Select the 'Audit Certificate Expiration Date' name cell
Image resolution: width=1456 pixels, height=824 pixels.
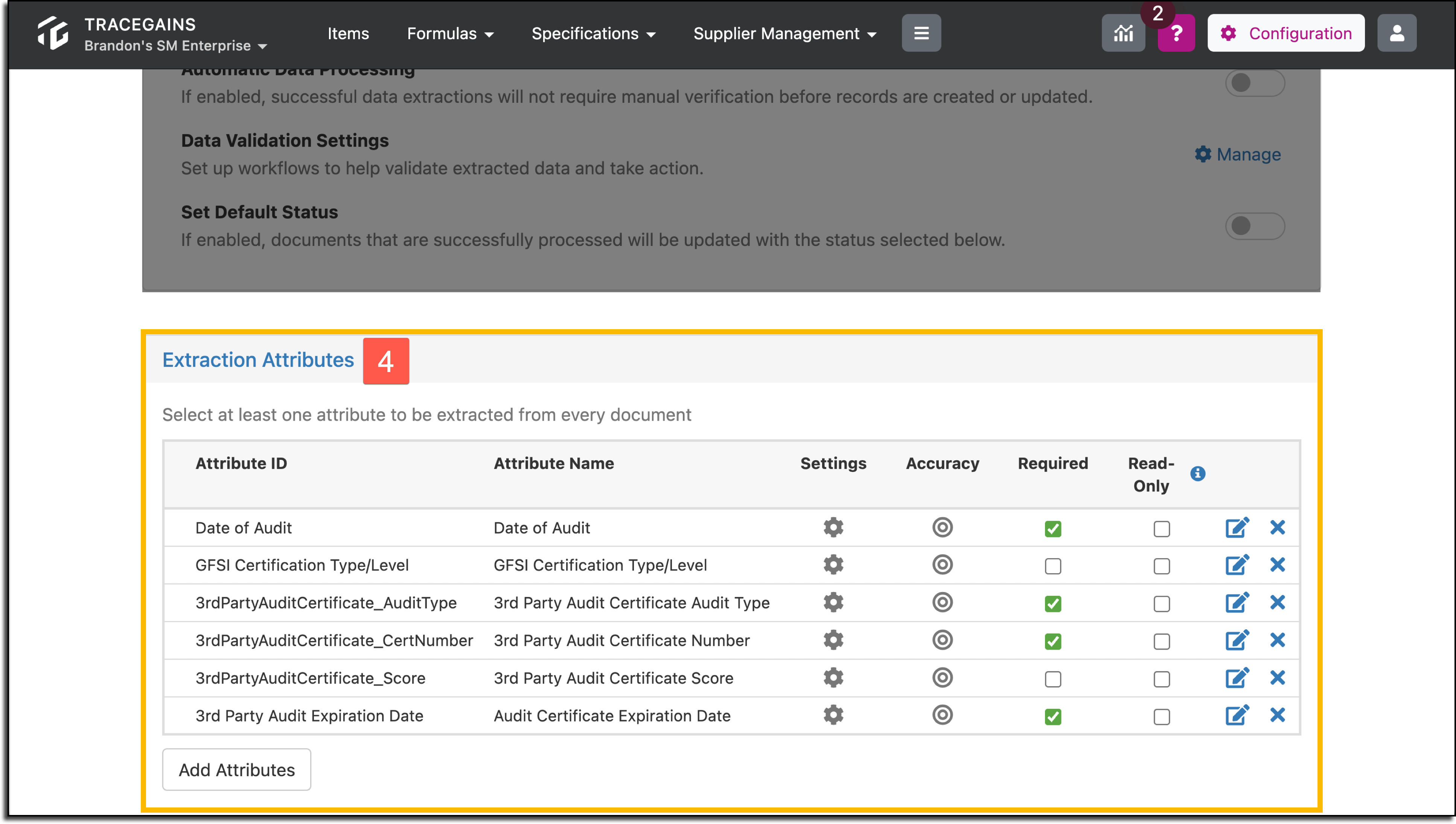[612, 716]
